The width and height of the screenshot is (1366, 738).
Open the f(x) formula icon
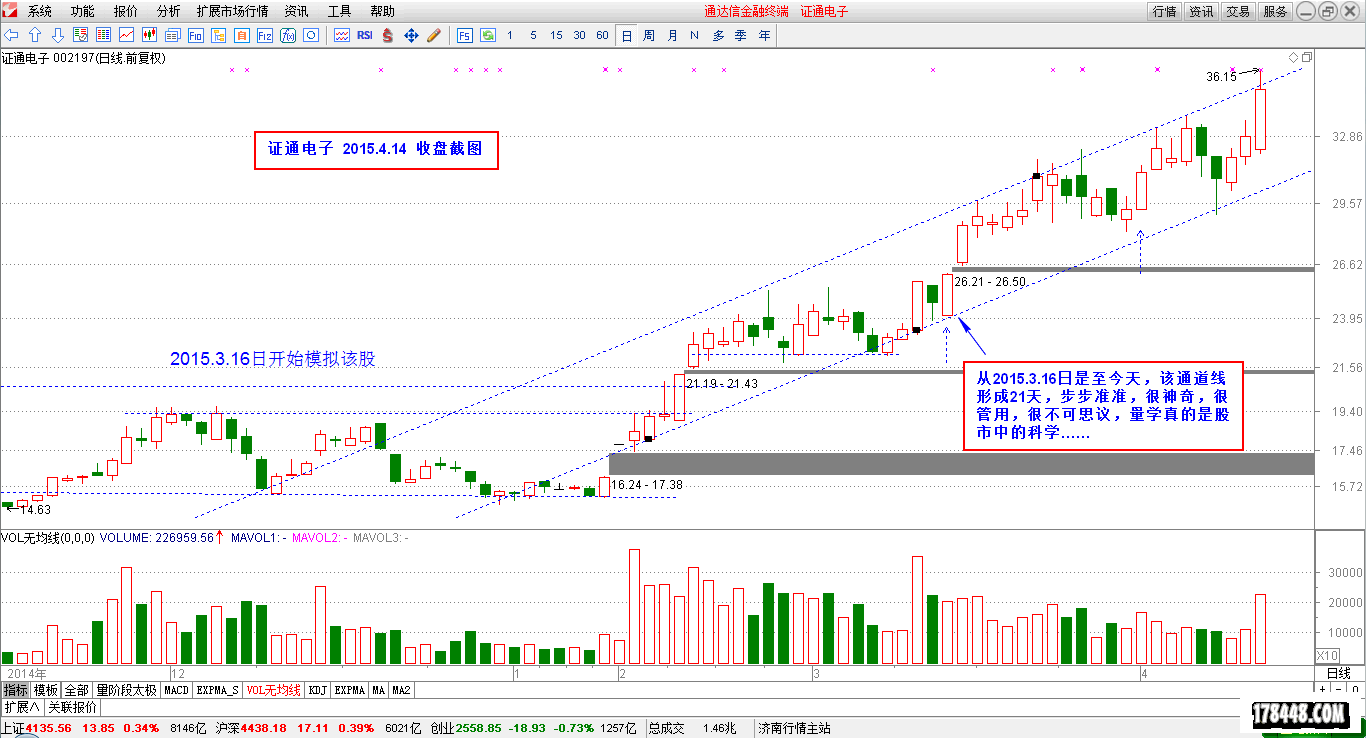click(x=288, y=35)
